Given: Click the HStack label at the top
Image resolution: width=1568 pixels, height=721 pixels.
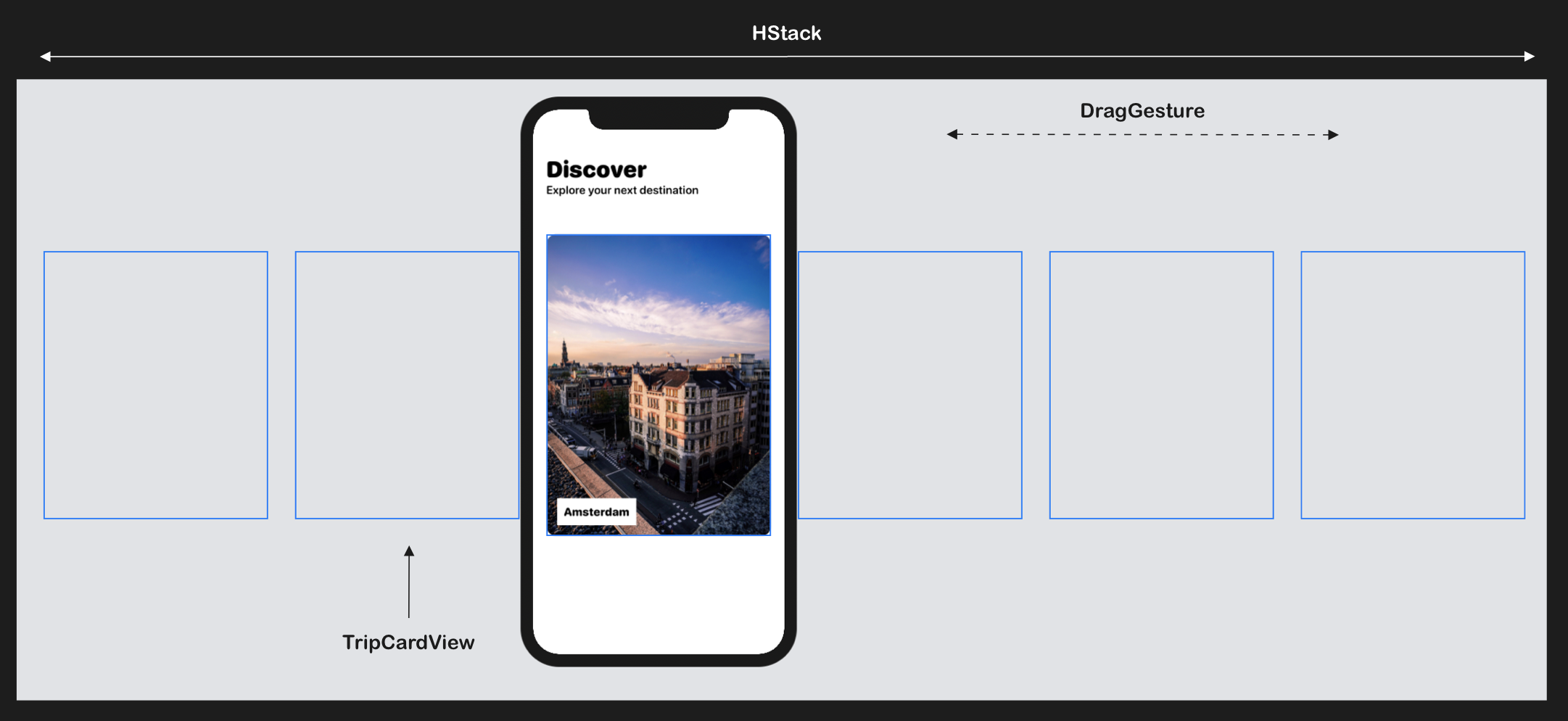Looking at the screenshot, I should (786, 33).
